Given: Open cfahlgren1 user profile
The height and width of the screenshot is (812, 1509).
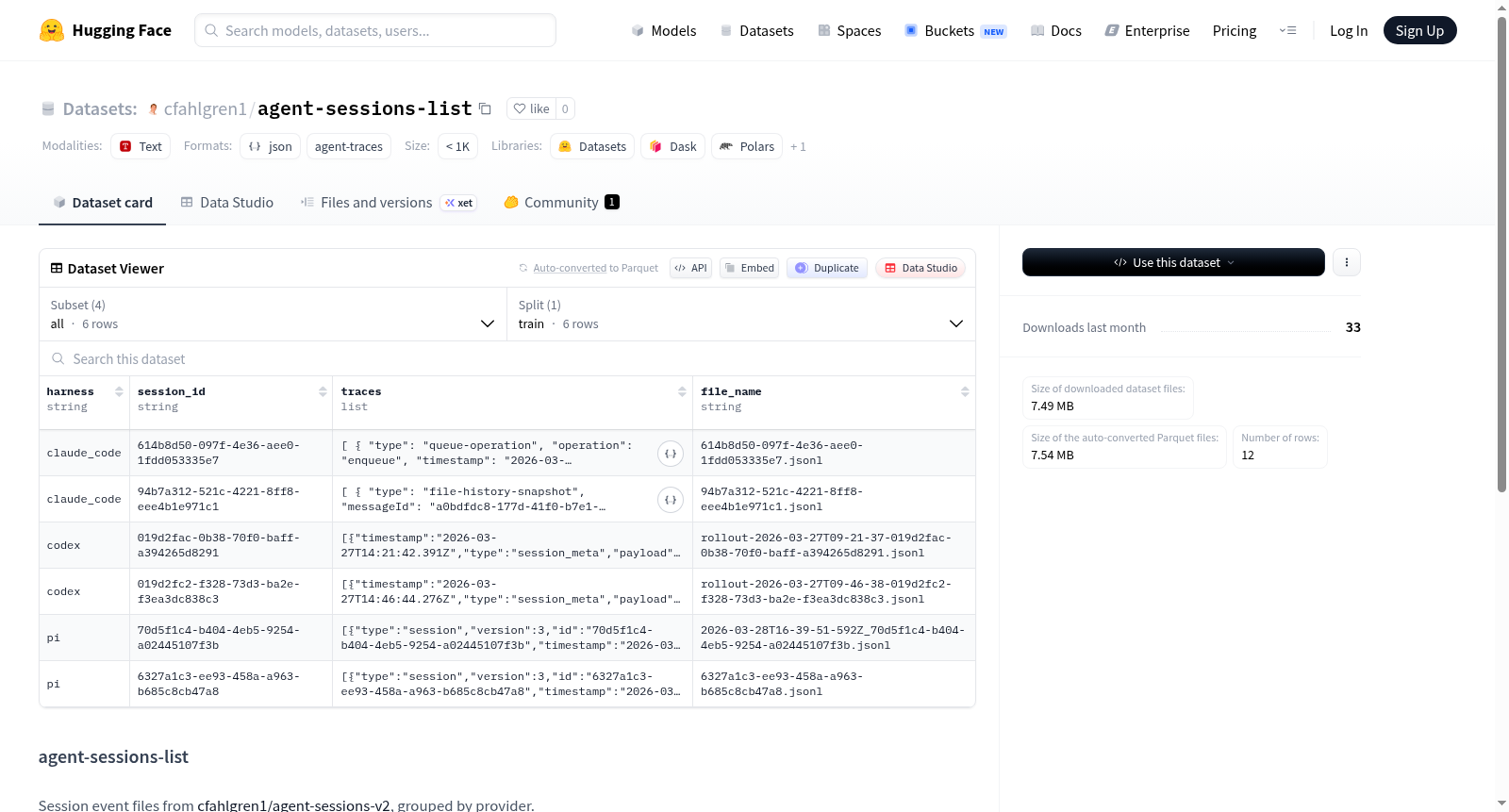Looking at the screenshot, I should tap(205, 108).
